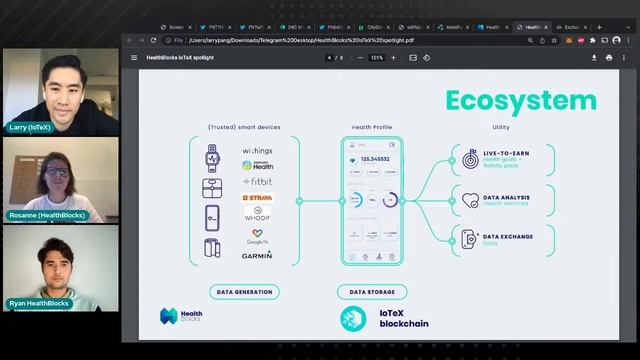Close the active HealthBlocks PDF tab
The image size is (640, 360).
point(546,27)
